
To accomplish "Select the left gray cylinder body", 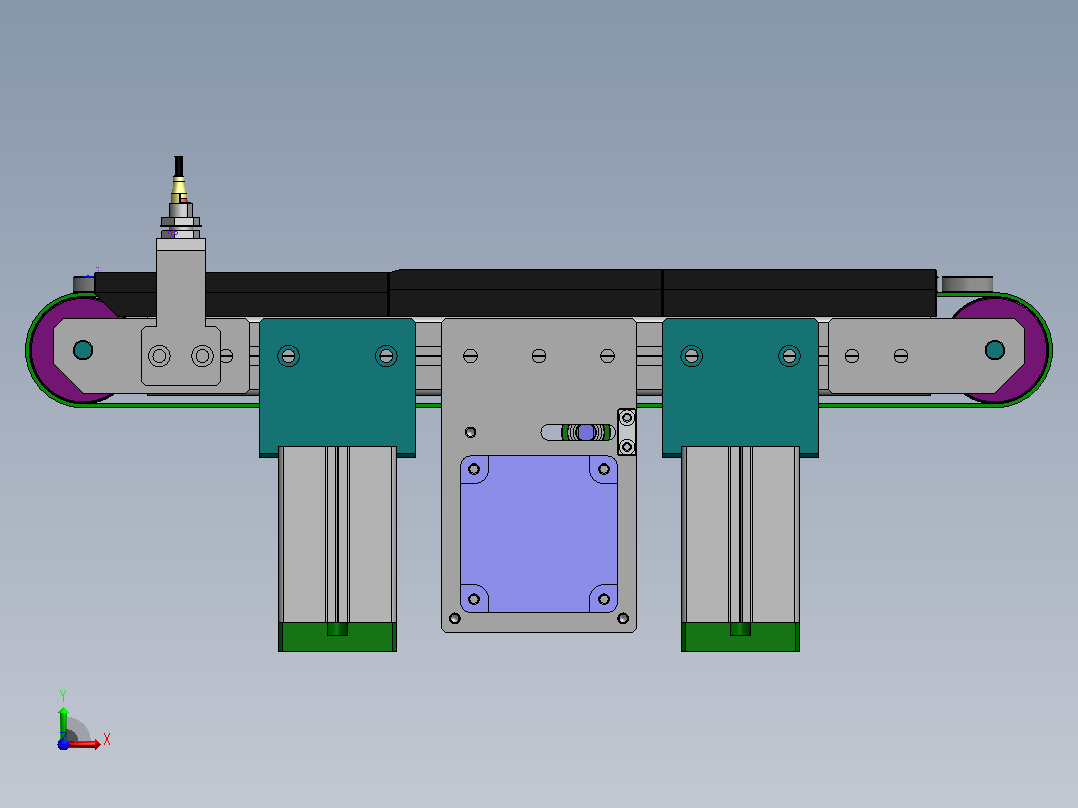I will pyautogui.click(x=338, y=534).
